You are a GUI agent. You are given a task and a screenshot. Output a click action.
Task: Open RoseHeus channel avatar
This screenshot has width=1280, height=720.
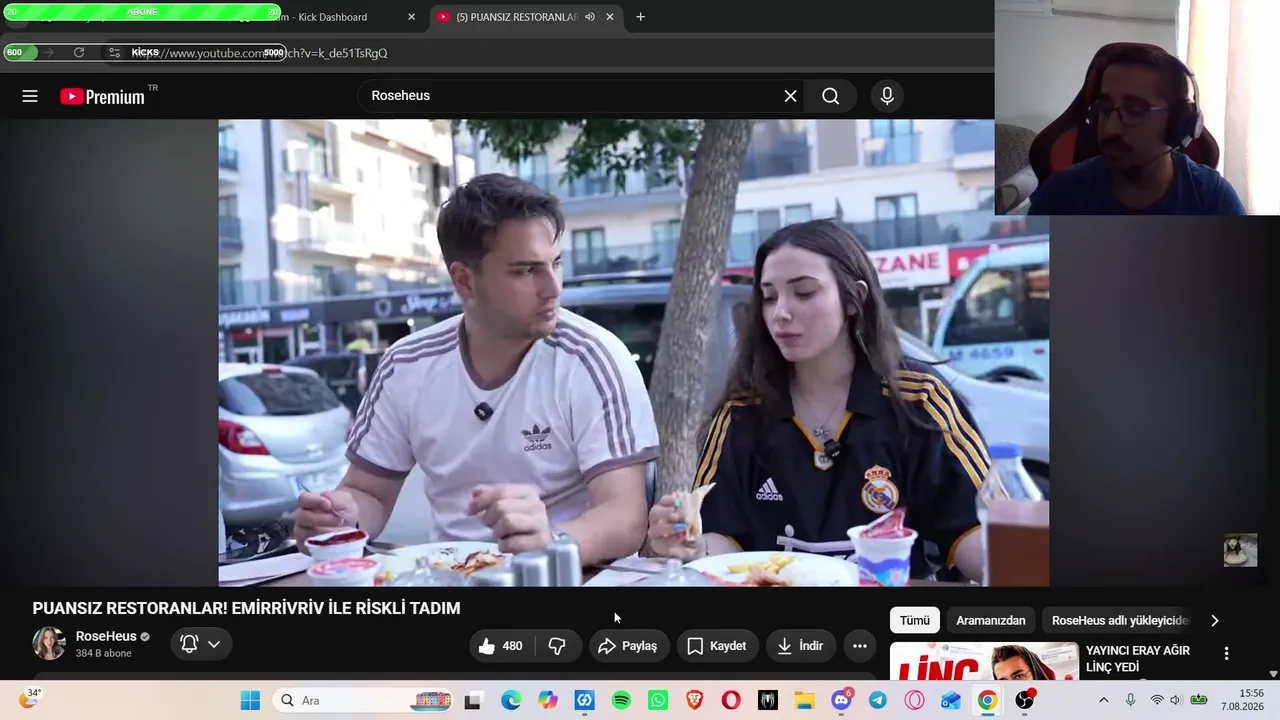click(49, 643)
